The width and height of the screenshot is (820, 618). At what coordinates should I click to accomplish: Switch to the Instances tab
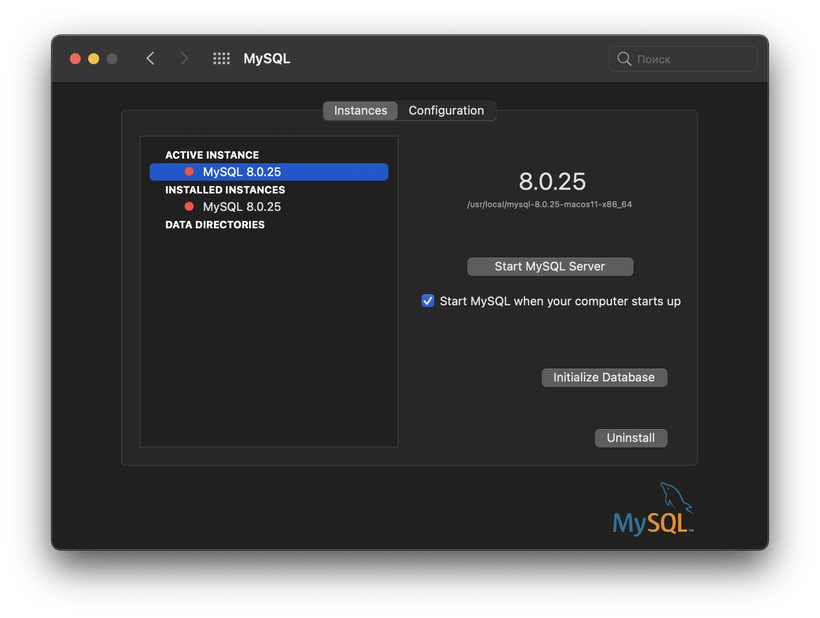360,111
